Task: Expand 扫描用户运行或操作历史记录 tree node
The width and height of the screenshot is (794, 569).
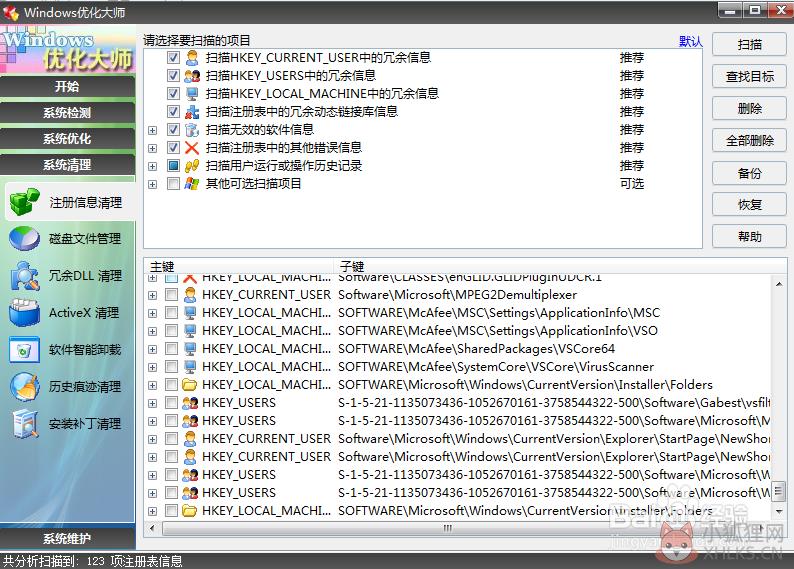Action: click(152, 167)
